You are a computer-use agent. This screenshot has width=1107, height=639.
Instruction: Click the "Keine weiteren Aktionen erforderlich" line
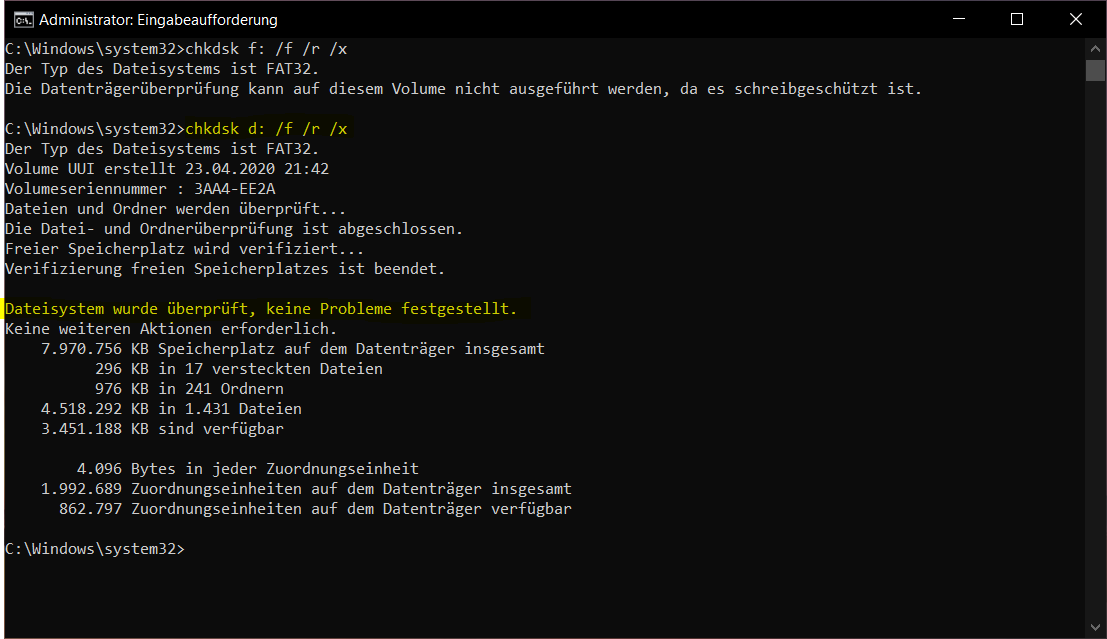tap(171, 329)
